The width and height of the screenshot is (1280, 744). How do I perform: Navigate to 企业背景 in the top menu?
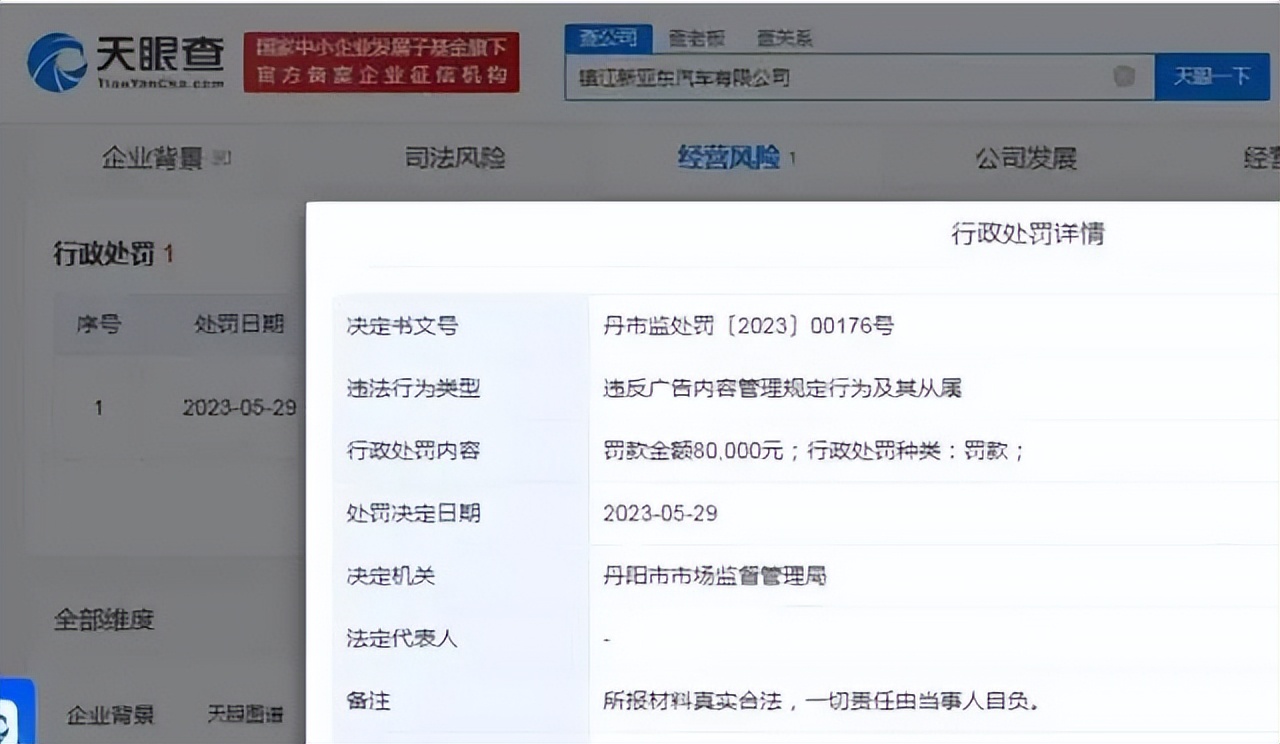(150, 157)
